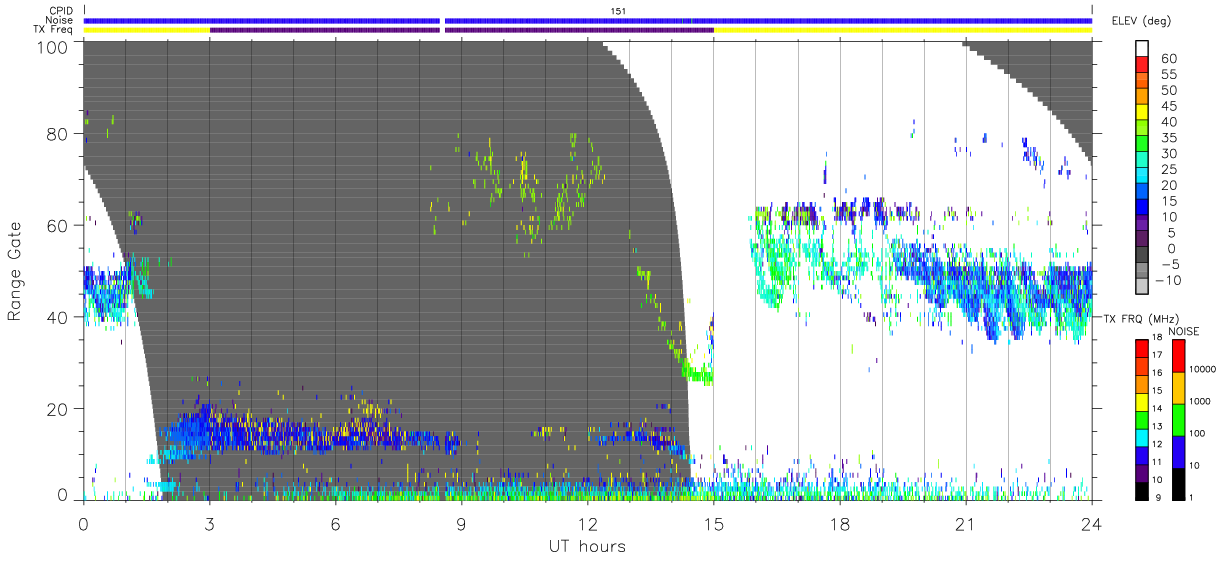Click the '80' tick on the Range Gate axis
The width and height of the screenshot is (1228, 567).
59,134
